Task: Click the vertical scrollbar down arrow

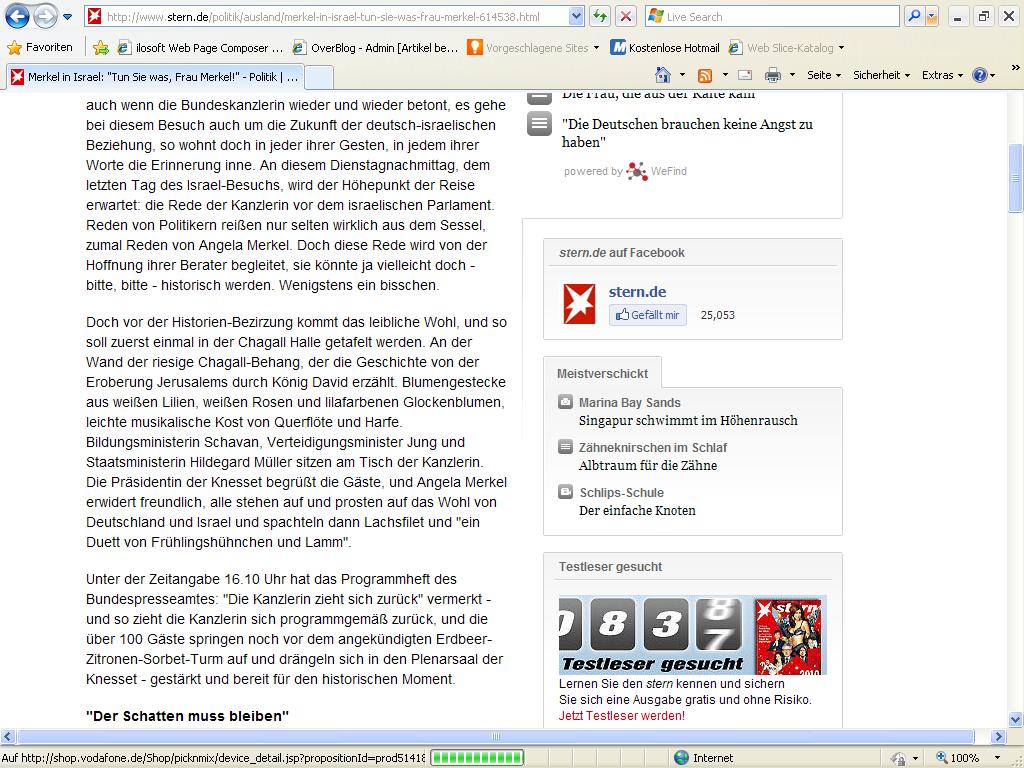Action: tap(1016, 720)
